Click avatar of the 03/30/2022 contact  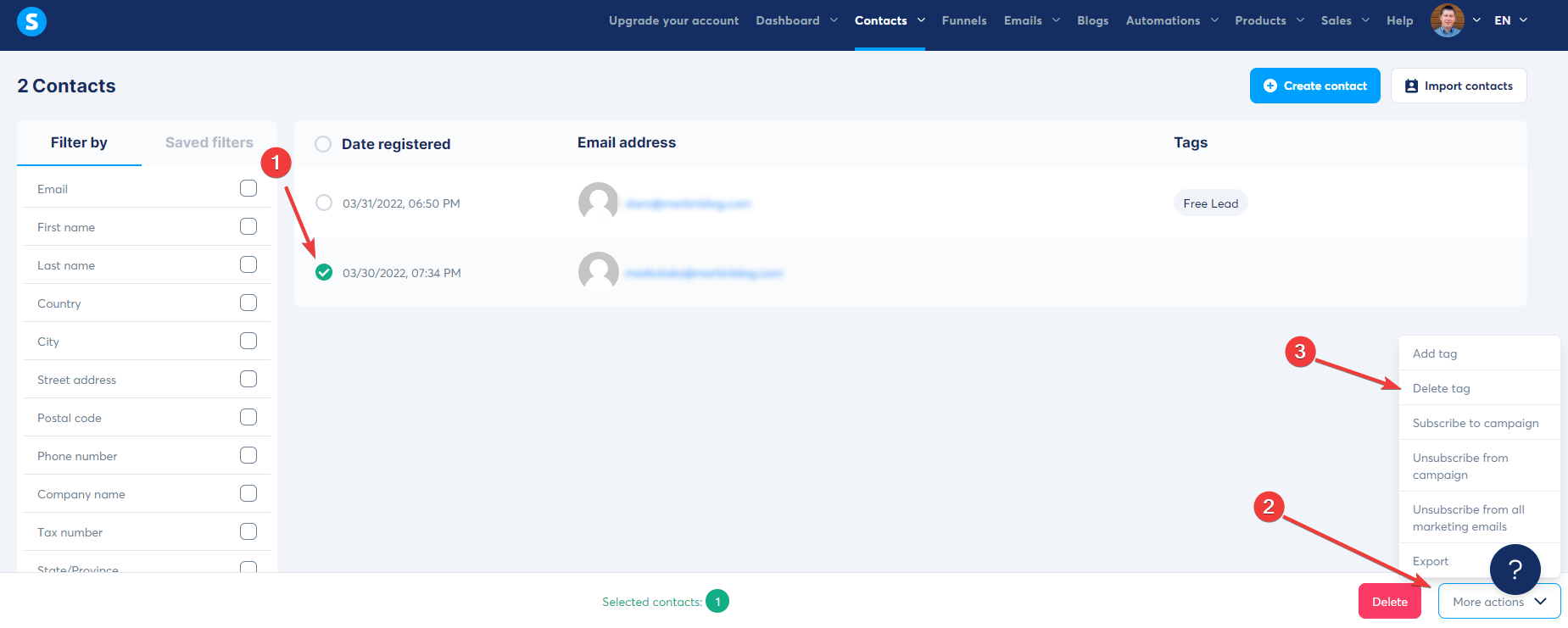[x=598, y=272]
